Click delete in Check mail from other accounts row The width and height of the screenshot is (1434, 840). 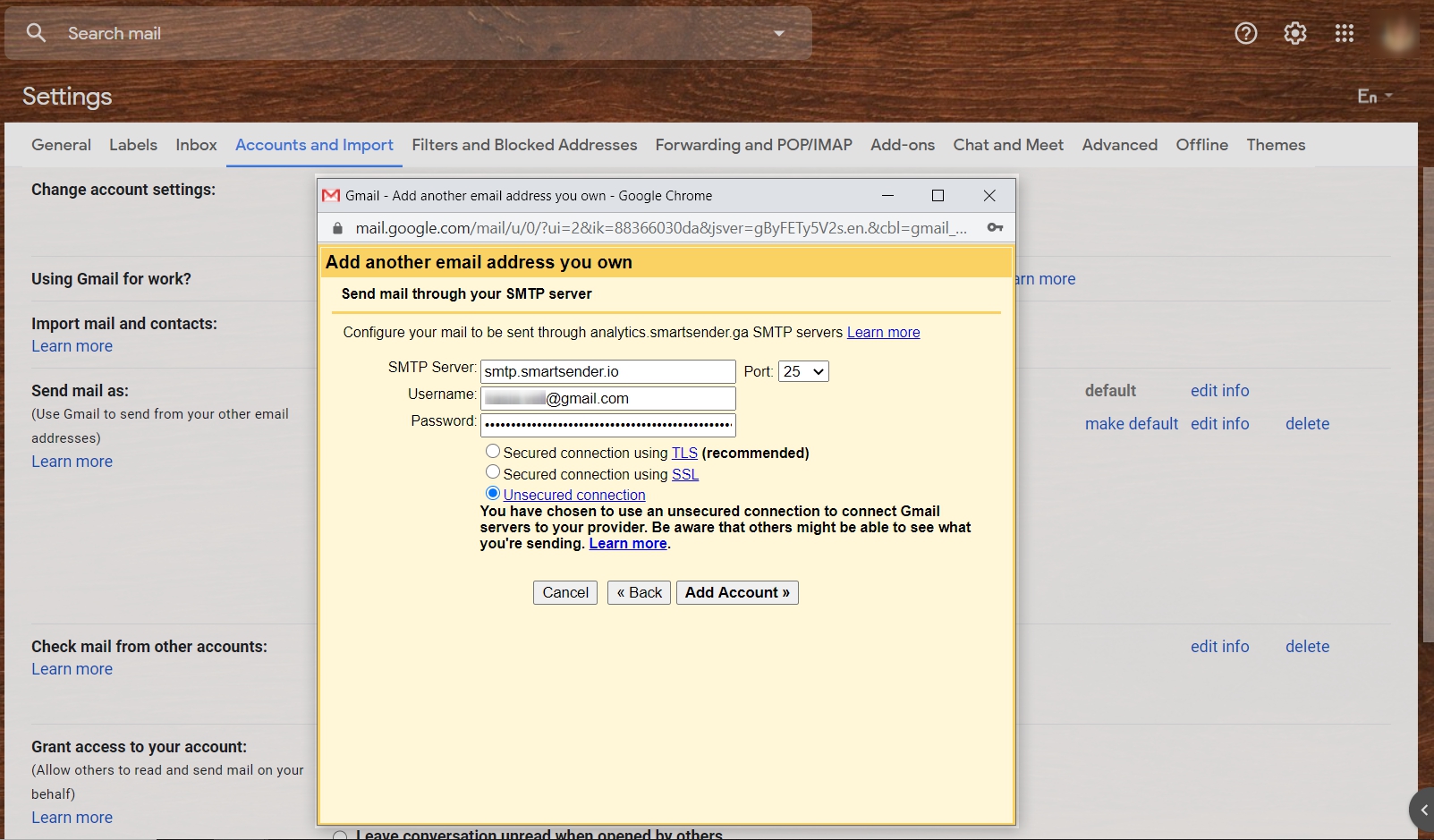click(1307, 647)
